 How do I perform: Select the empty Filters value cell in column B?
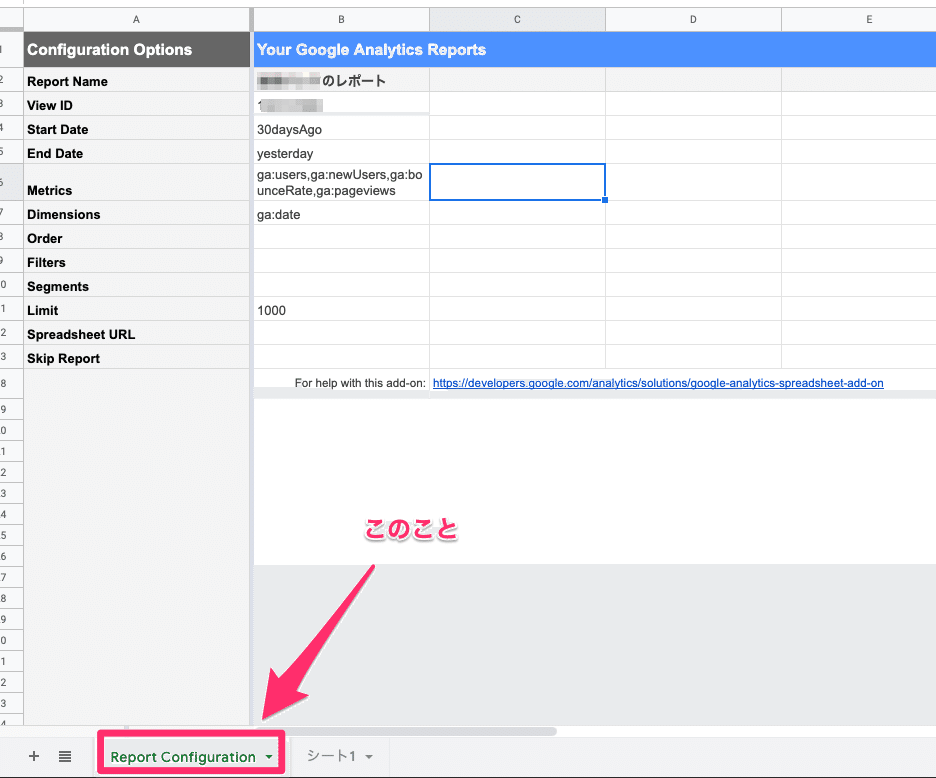pos(341,261)
